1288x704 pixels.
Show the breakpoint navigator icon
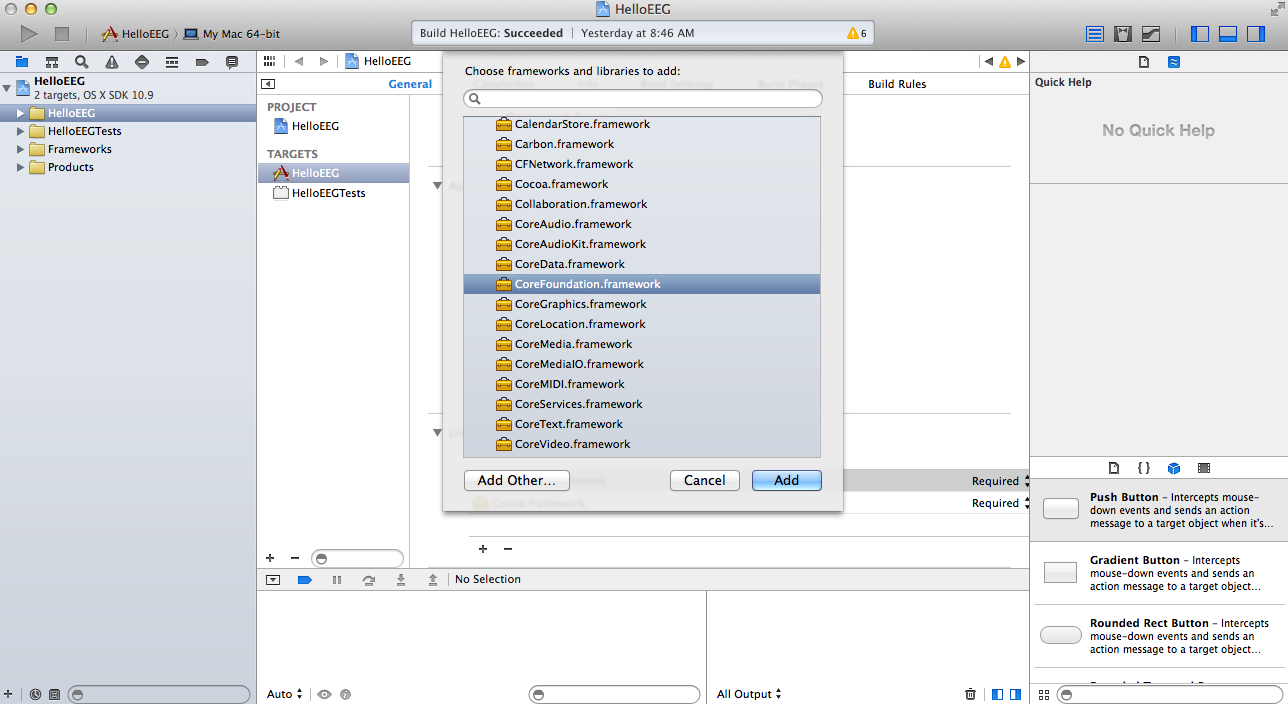pos(202,62)
